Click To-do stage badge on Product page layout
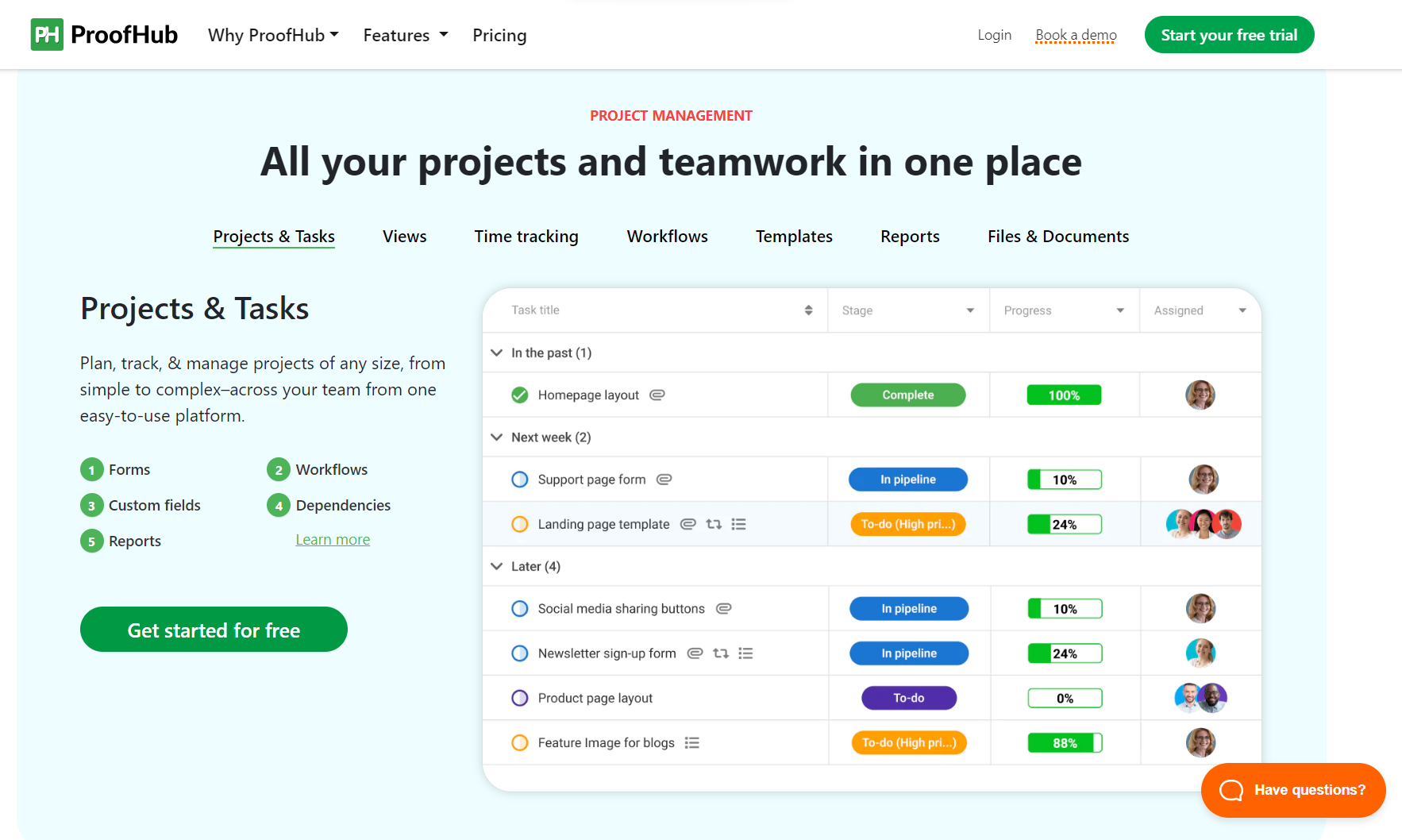The width and height of the screenshot is (1402, 840). tap(909, 698)
